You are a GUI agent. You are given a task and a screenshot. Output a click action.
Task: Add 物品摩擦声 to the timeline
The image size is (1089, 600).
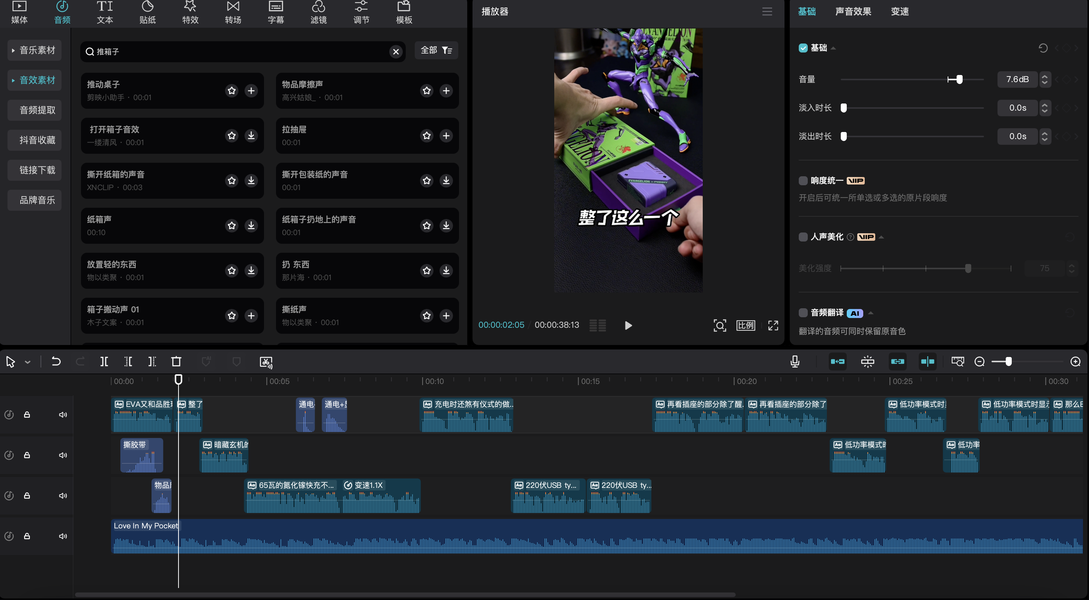(446, 90)
